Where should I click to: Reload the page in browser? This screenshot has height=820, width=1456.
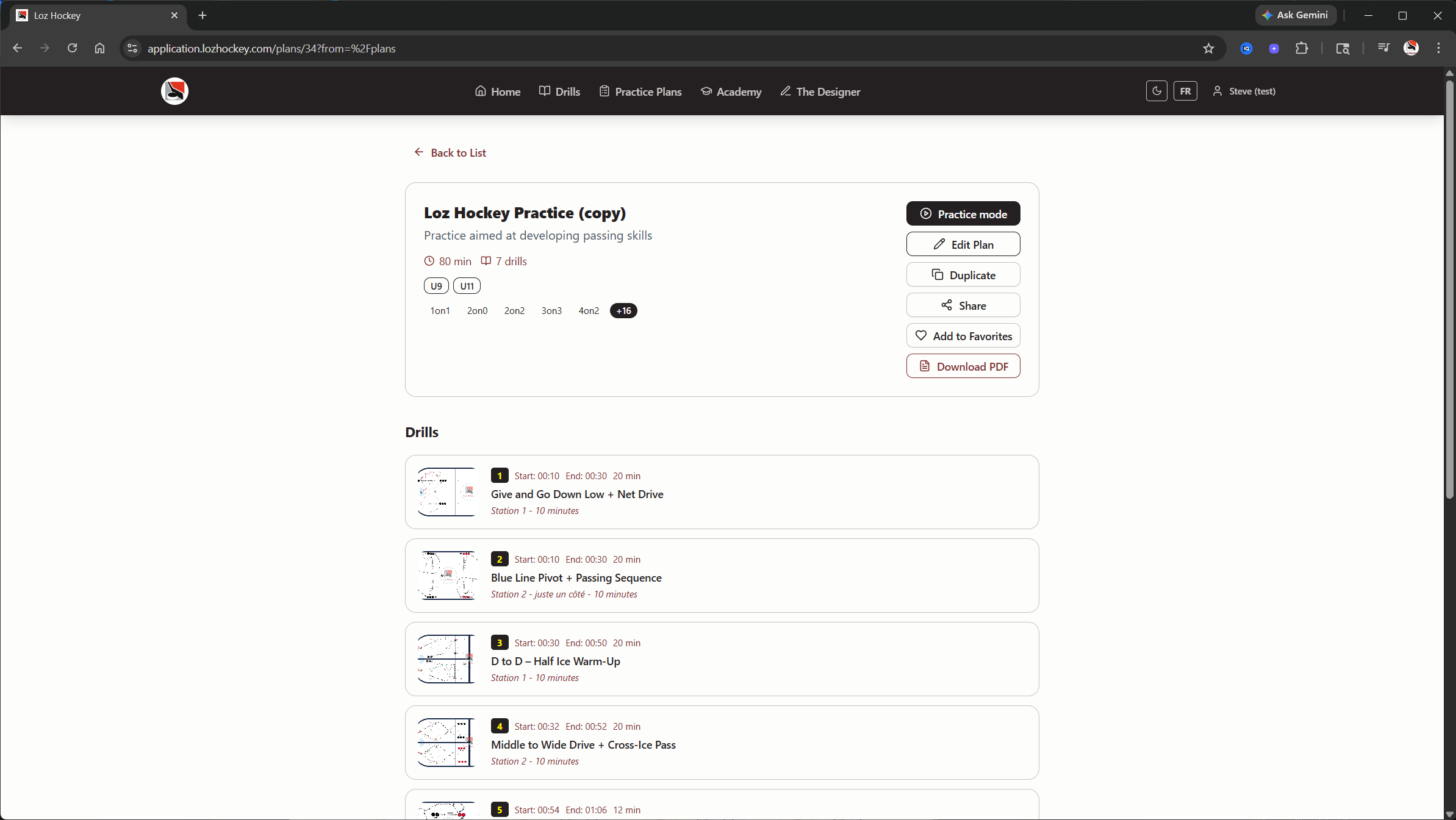click(72, 48)
